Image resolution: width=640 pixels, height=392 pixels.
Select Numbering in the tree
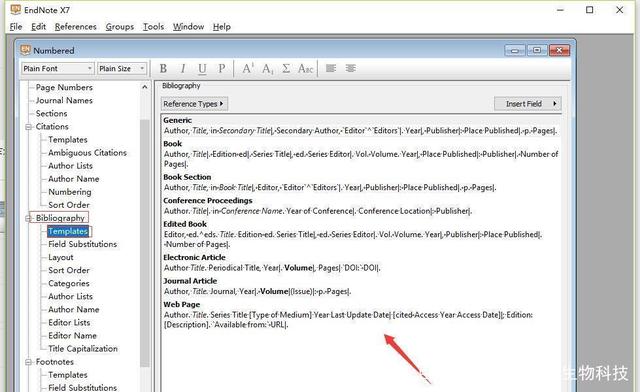coord(70,192)
